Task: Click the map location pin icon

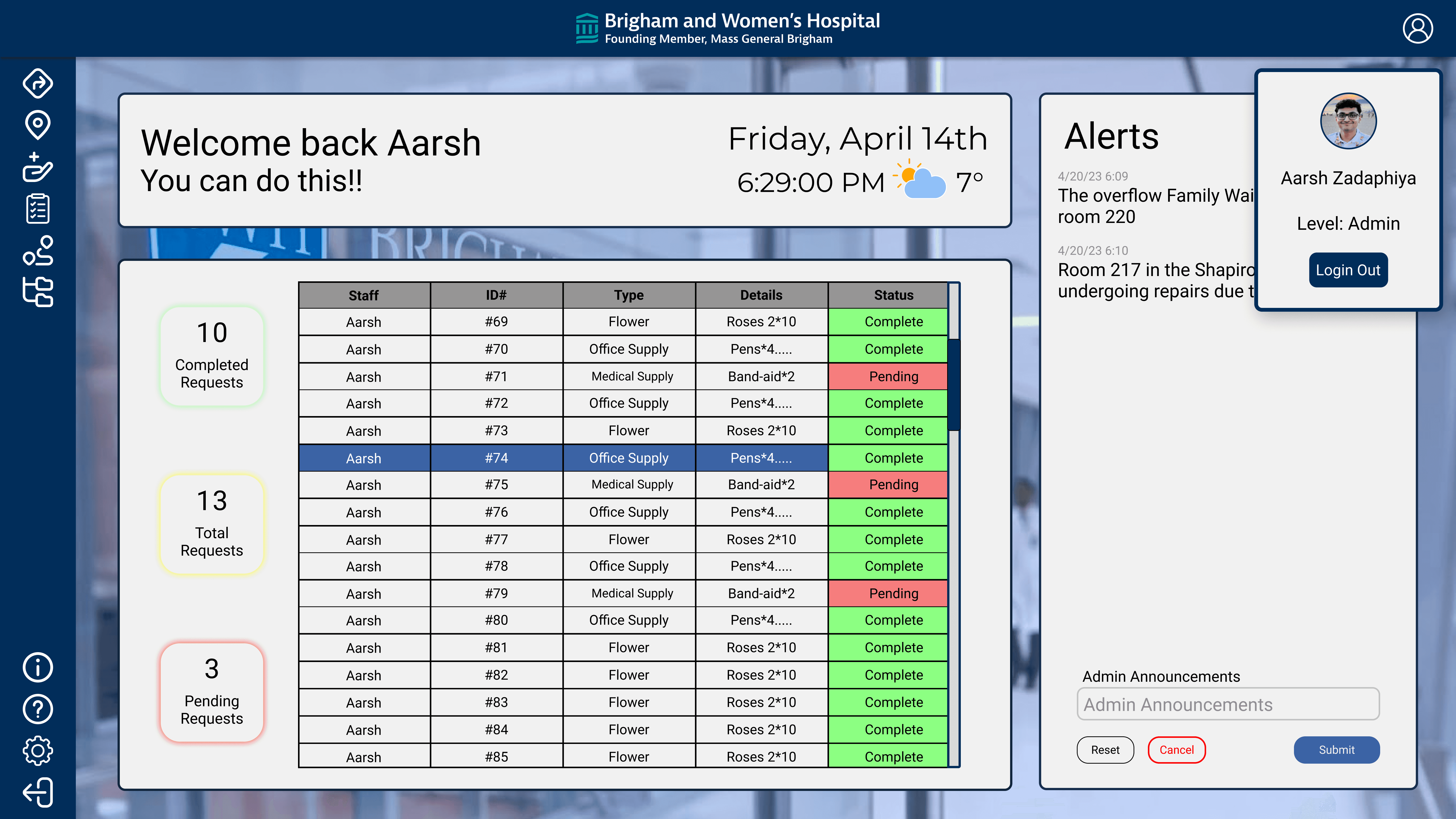Action: point(38,125)
